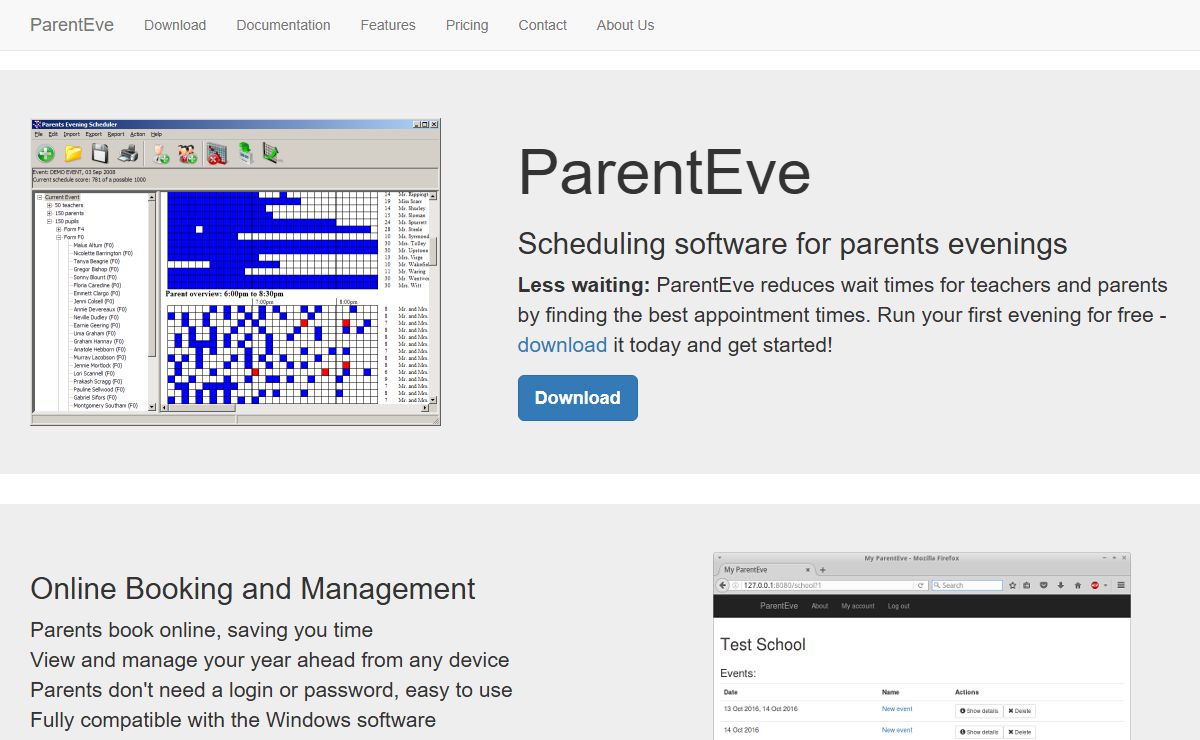This screenshot has width=1200, height=740.
Task: Expand the 150 parents tree node
Action: pyautogui.click(x=49, y=213)
